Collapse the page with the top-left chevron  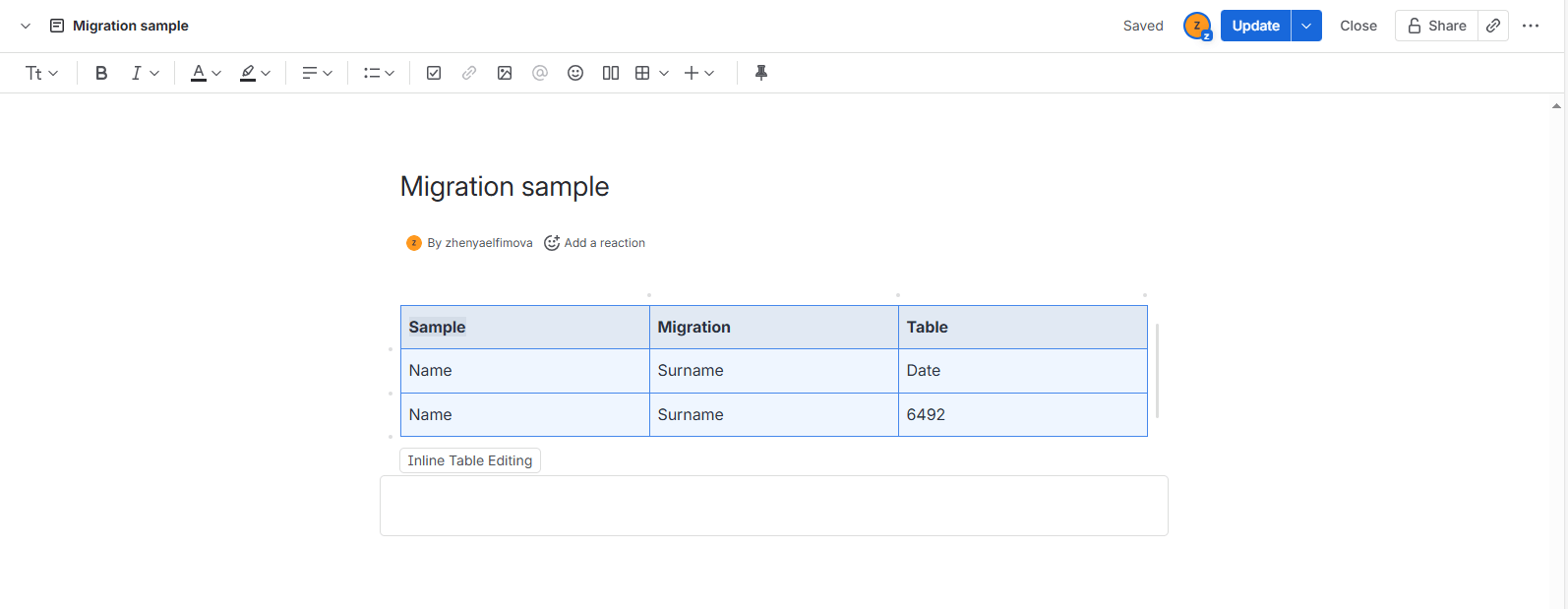[x=24, y=26]
